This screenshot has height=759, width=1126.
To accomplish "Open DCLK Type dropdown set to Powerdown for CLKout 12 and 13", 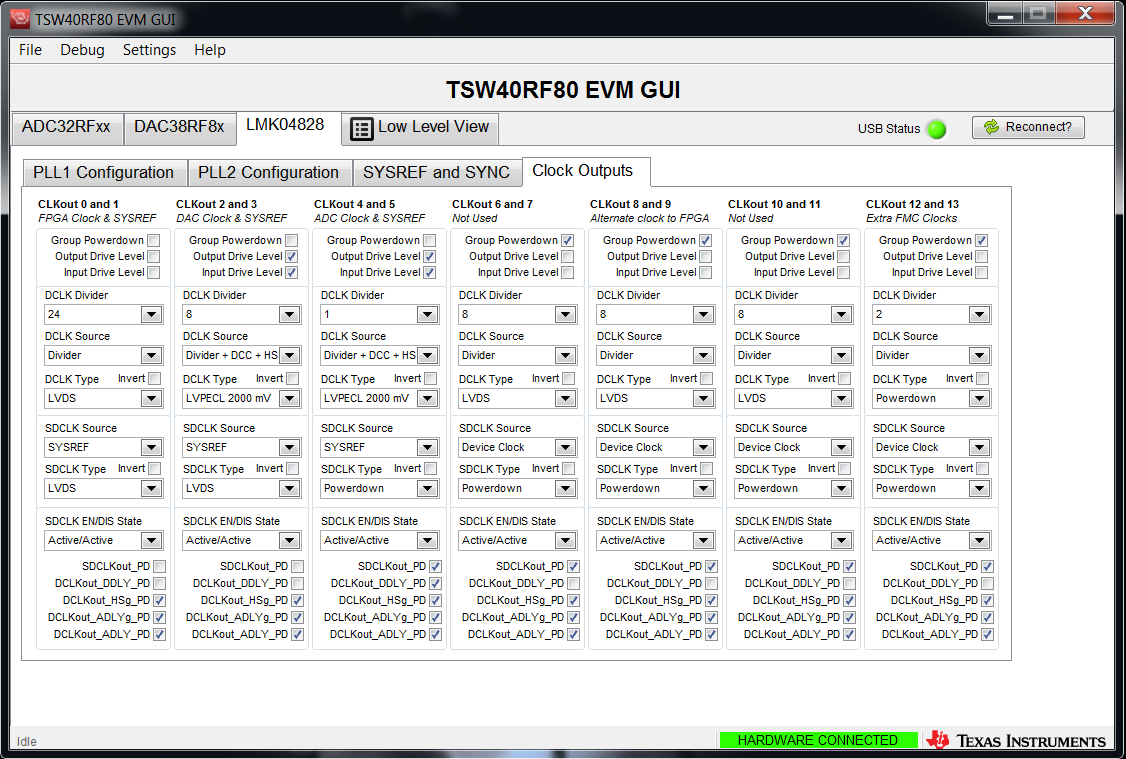I will (931, 399).
